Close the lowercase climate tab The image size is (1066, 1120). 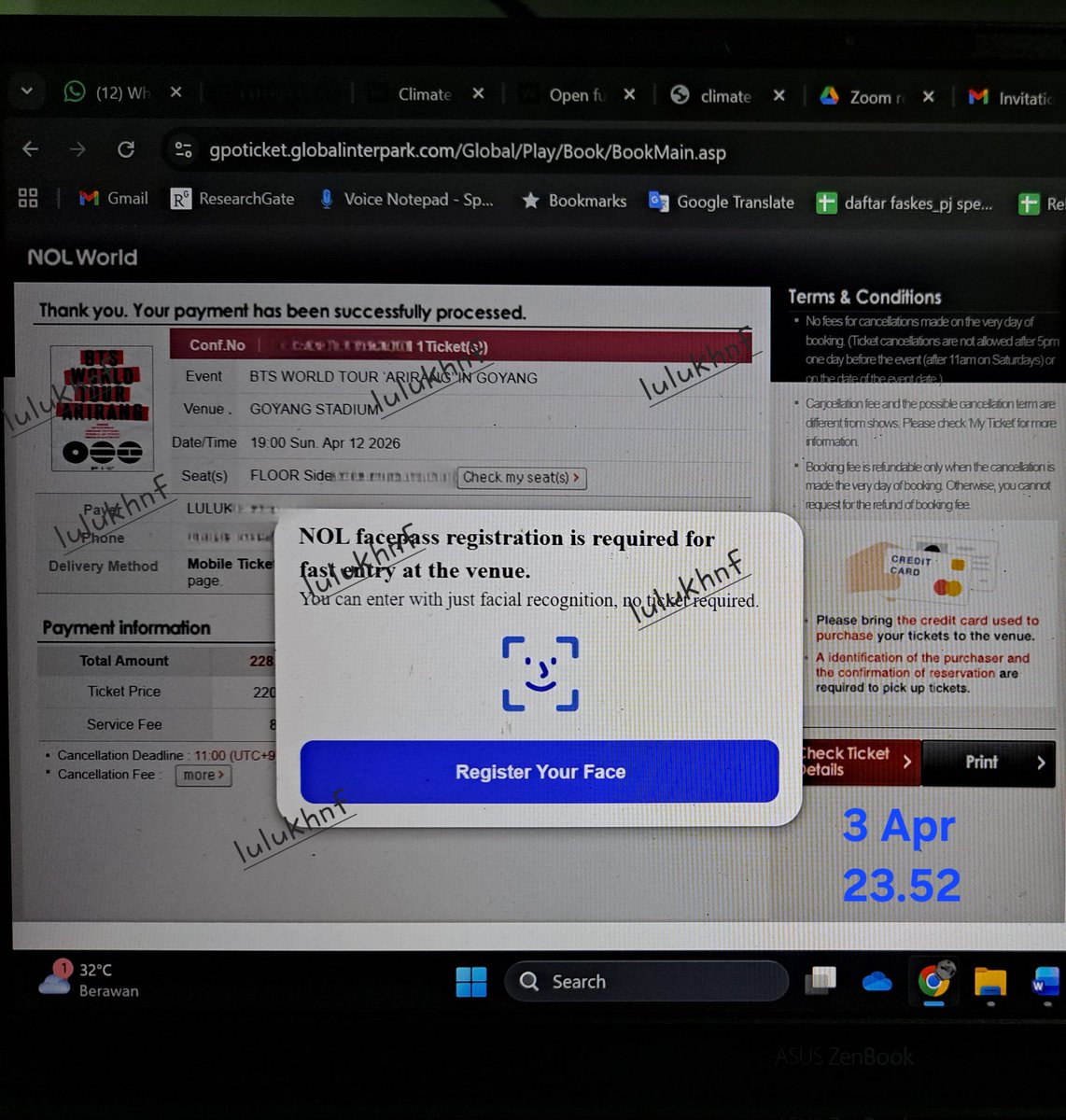pos(778,96)
